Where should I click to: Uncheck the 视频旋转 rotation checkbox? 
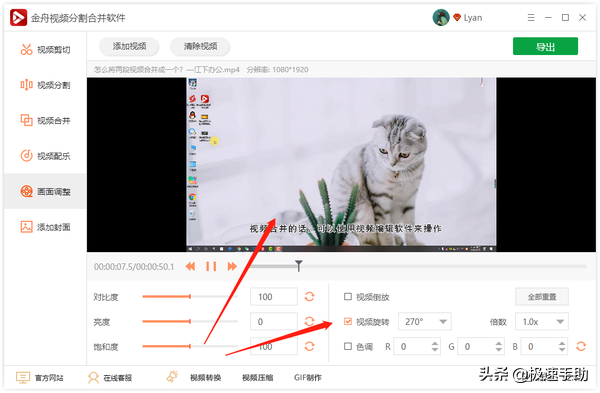(x=348, y=321)
